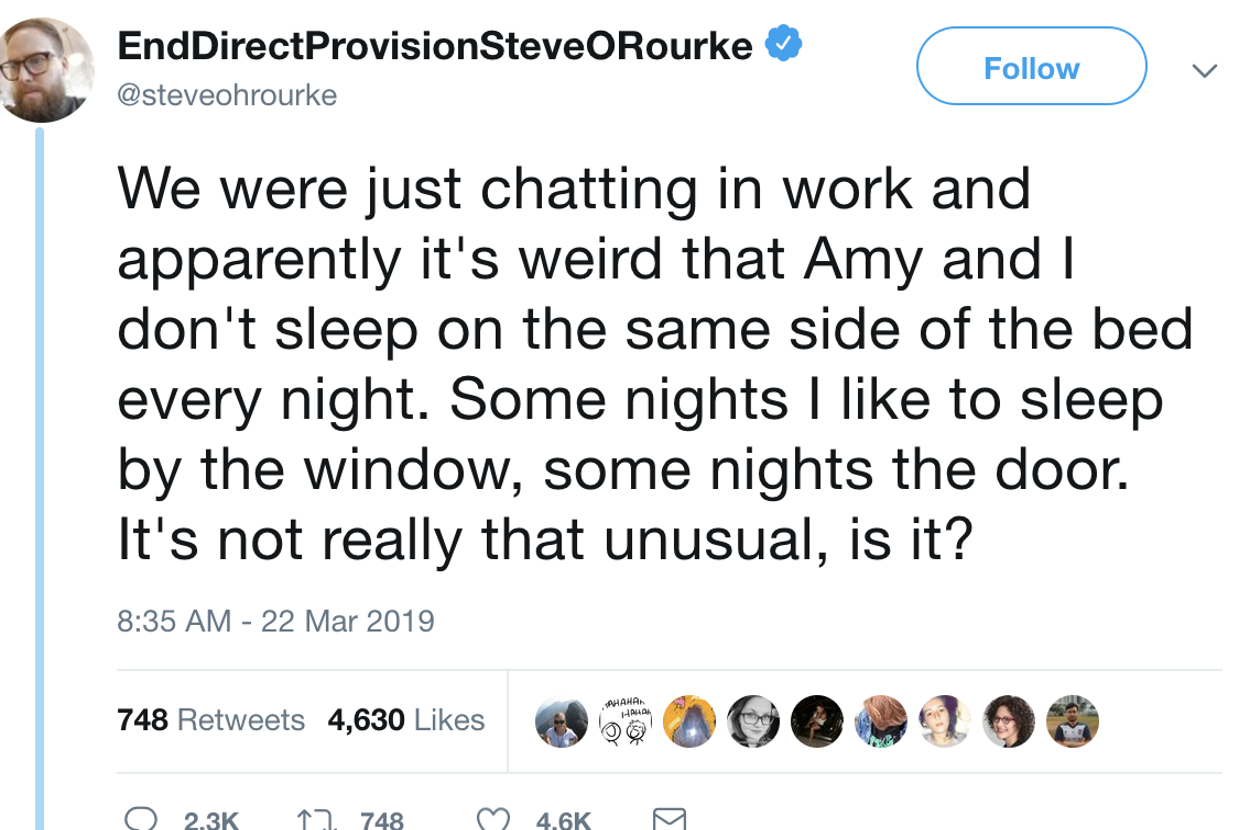Click the reply speech bubble icon
This screenshot has width=1250, height=830.
[138, 820]
